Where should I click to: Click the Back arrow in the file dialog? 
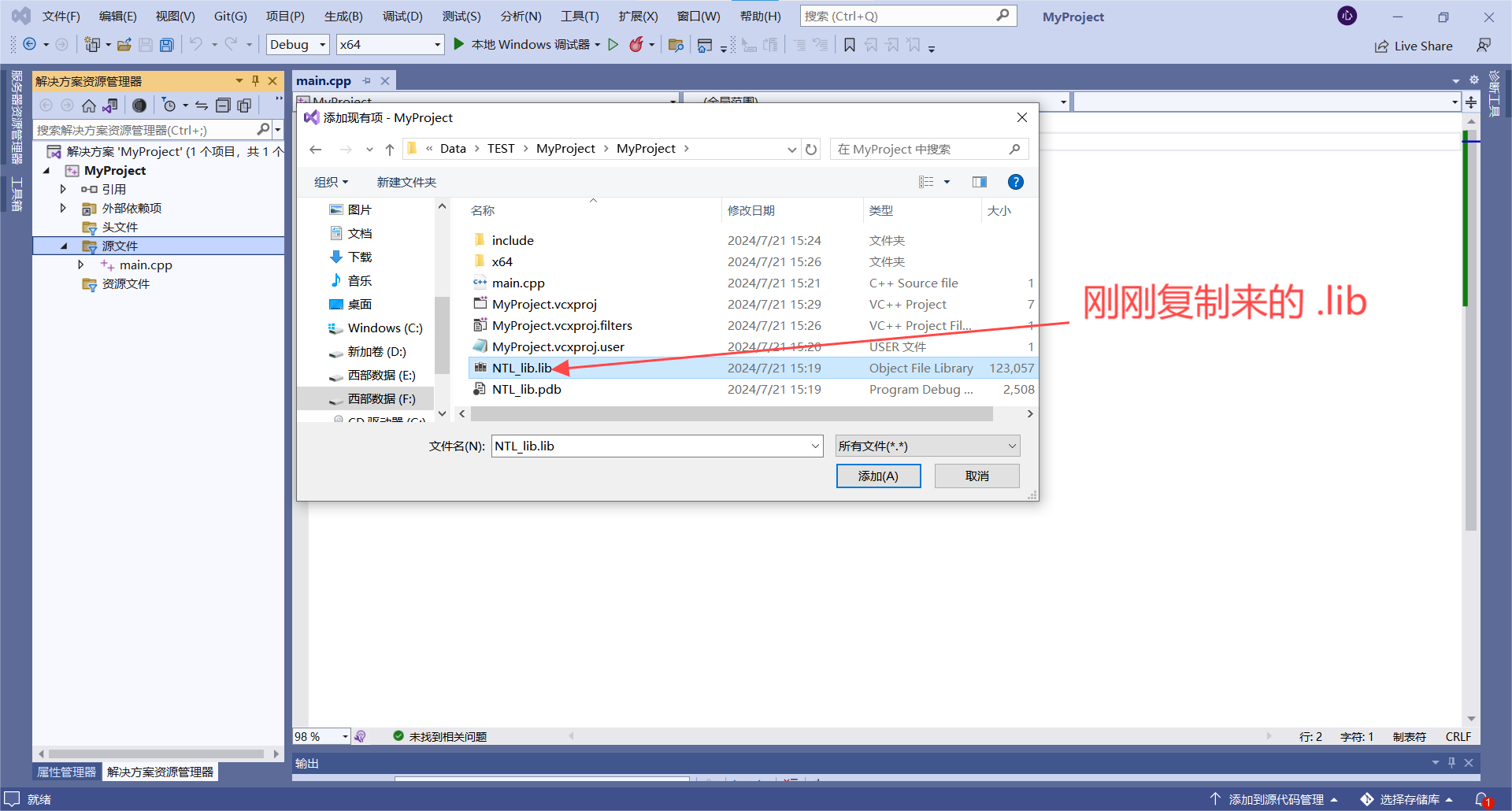[316, 149]
